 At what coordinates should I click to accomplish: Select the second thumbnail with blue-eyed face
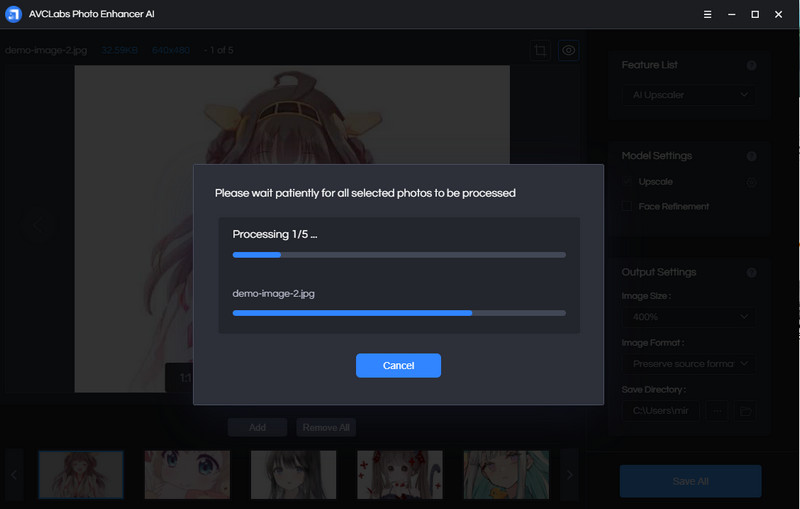[x=187, y=474]
